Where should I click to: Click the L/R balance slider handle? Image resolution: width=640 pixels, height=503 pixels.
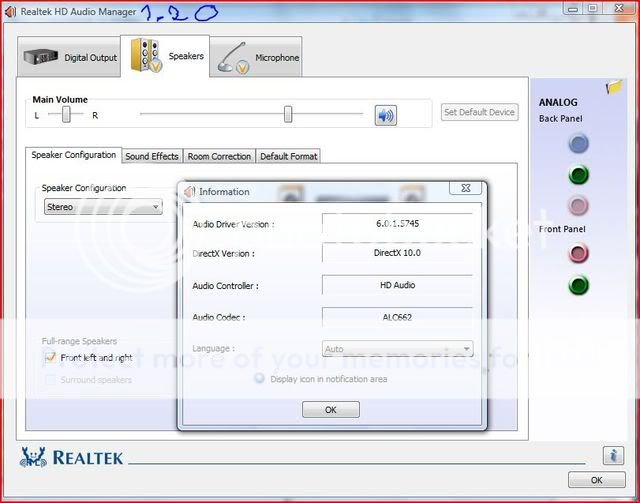click(x=66, y=114)
